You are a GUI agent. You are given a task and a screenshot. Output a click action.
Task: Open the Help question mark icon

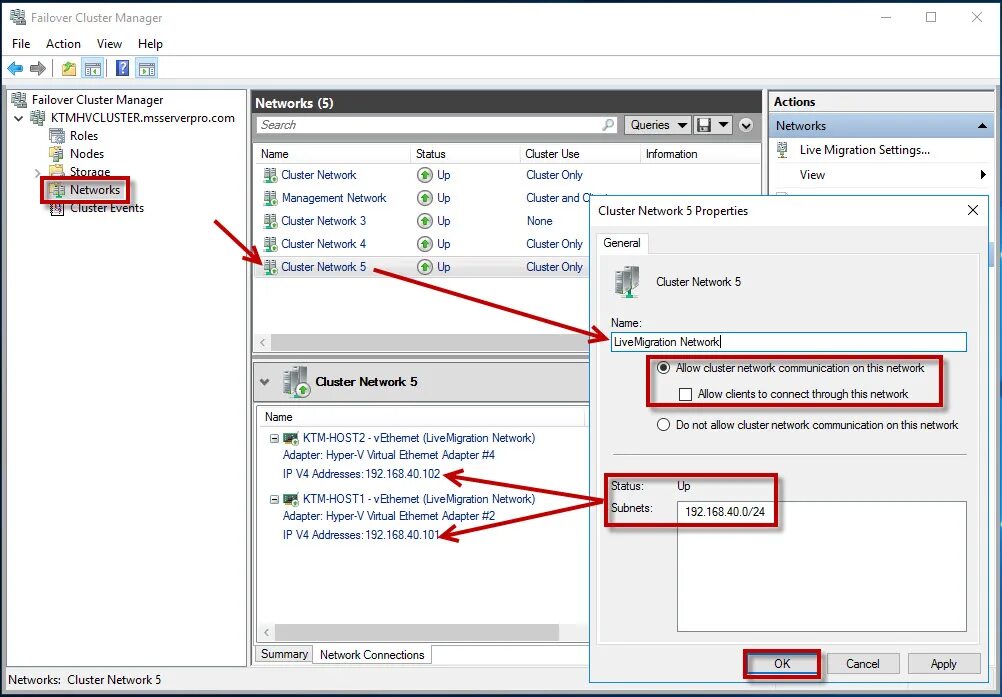point(123,68)
